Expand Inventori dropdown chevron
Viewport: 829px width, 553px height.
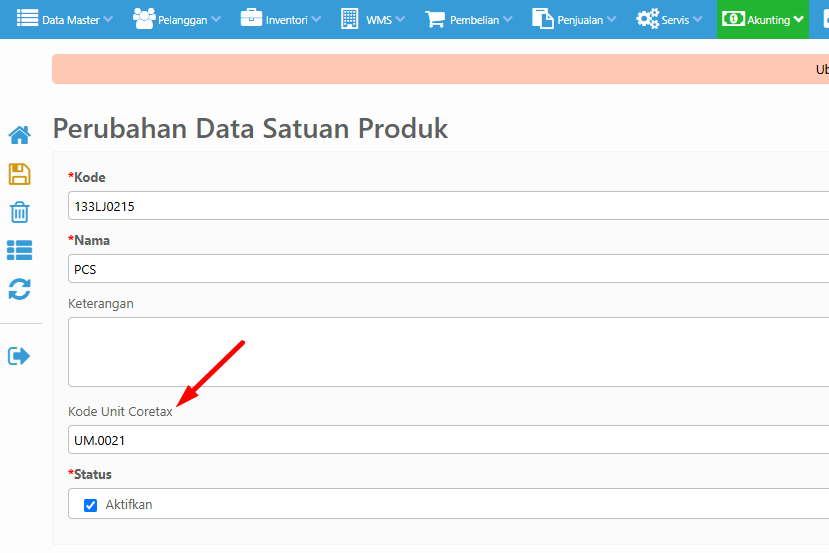tap(316, 20)
